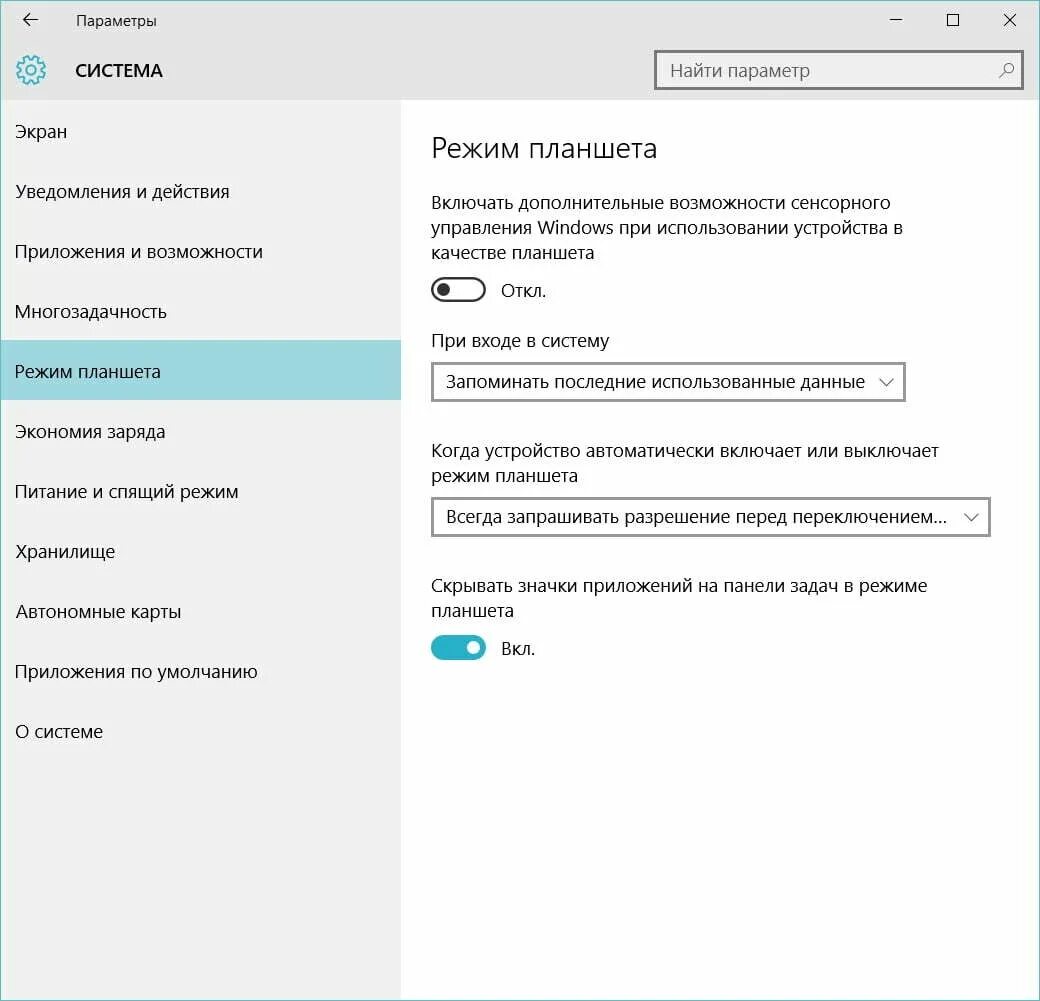Screen dimensions: 1040x1001
Task: Select Приложения и возможности section
Action: [200, 251]
